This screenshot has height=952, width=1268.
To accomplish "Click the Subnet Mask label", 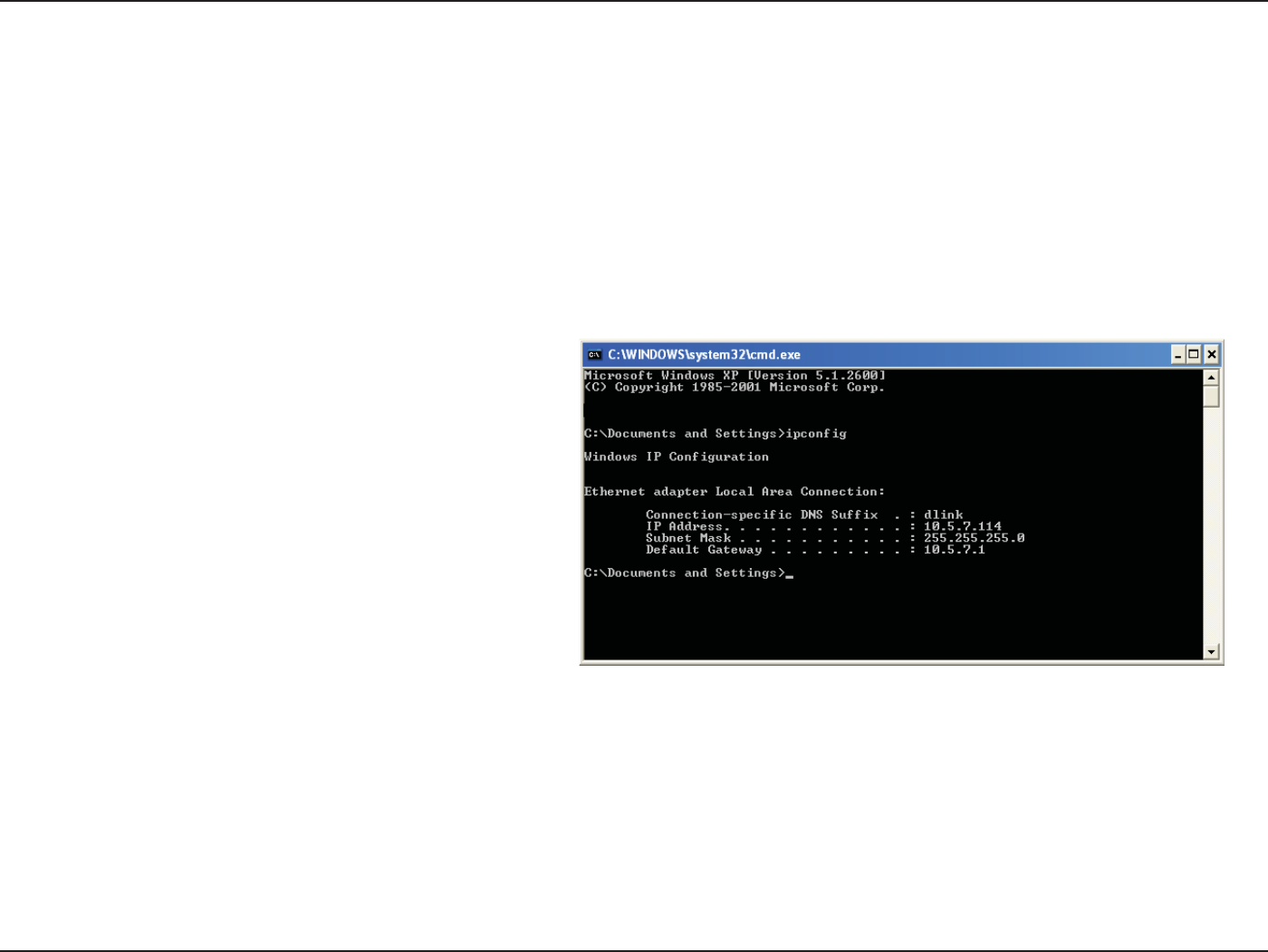I will [688, 538].
